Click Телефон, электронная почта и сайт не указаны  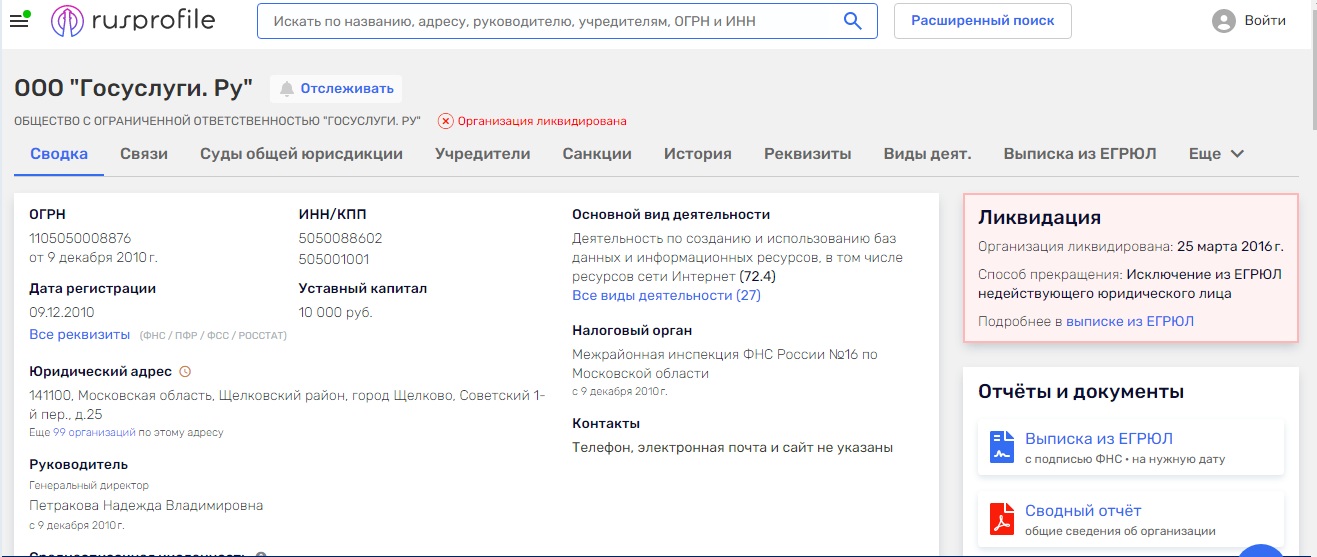coord(732,447)
